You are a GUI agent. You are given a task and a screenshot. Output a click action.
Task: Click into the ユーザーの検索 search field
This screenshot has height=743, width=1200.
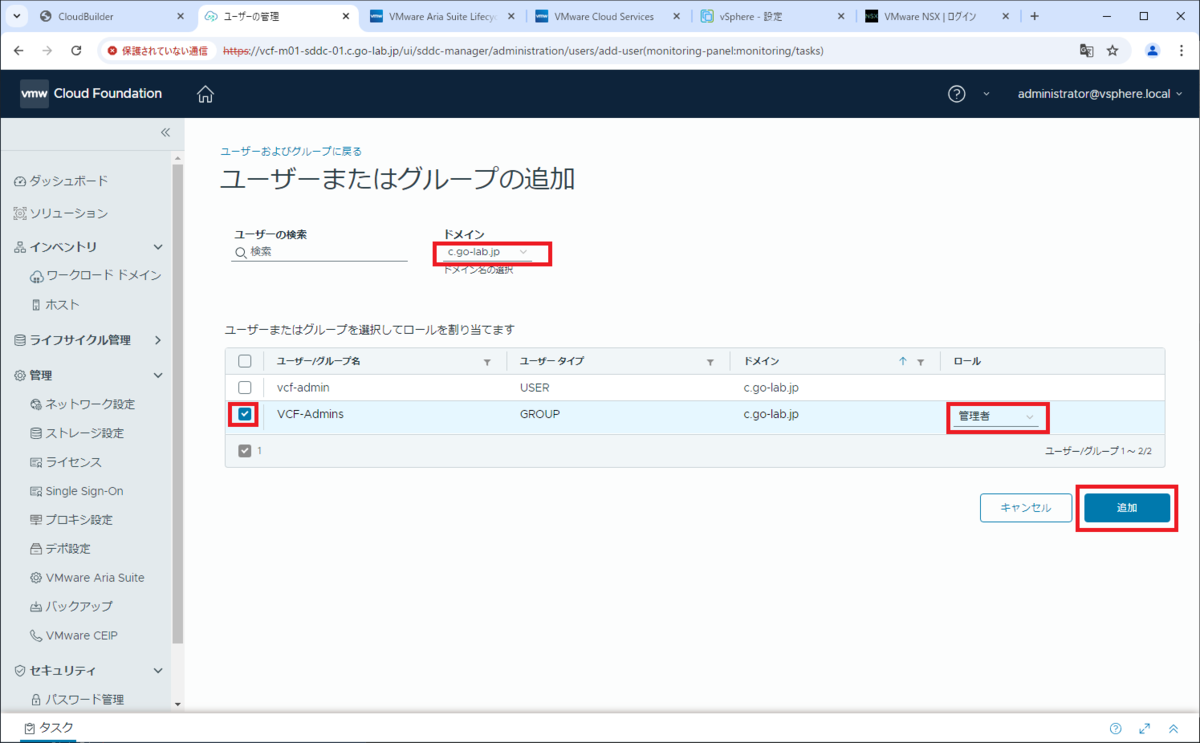[x=320, y=252]
